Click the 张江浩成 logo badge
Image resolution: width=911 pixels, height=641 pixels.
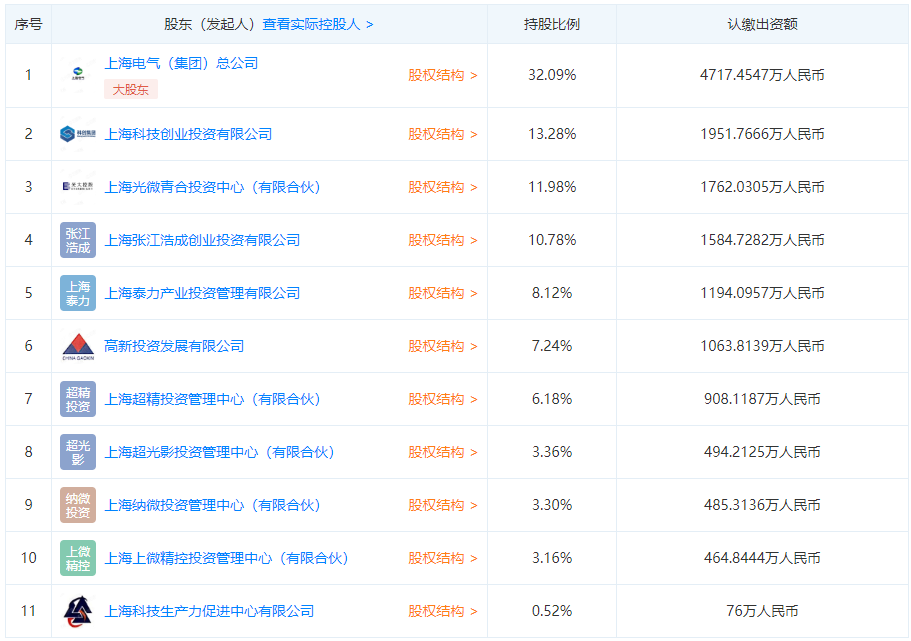[78, 240]
